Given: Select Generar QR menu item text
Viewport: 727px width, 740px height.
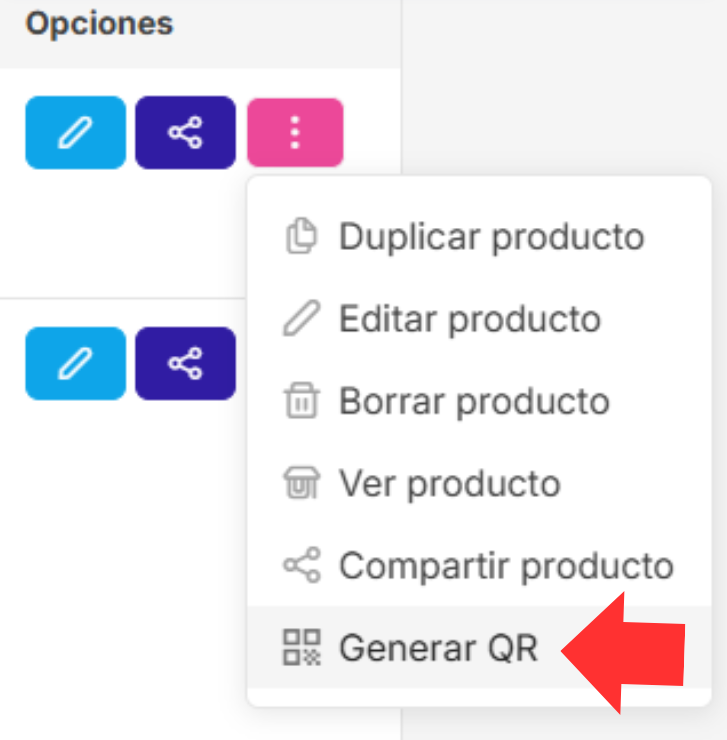Looking at the screenshot, I should pos(439,647).
